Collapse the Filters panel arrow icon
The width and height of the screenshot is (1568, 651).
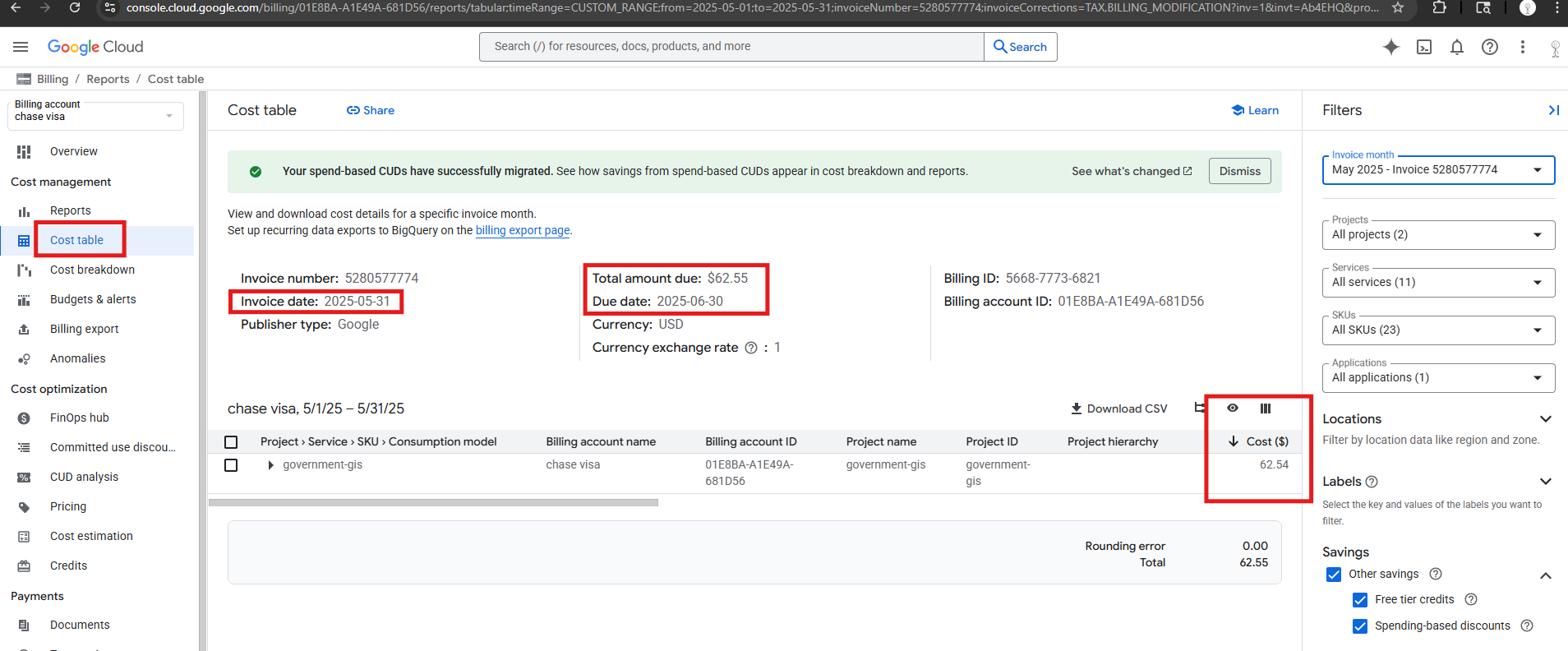[1553, 110]
